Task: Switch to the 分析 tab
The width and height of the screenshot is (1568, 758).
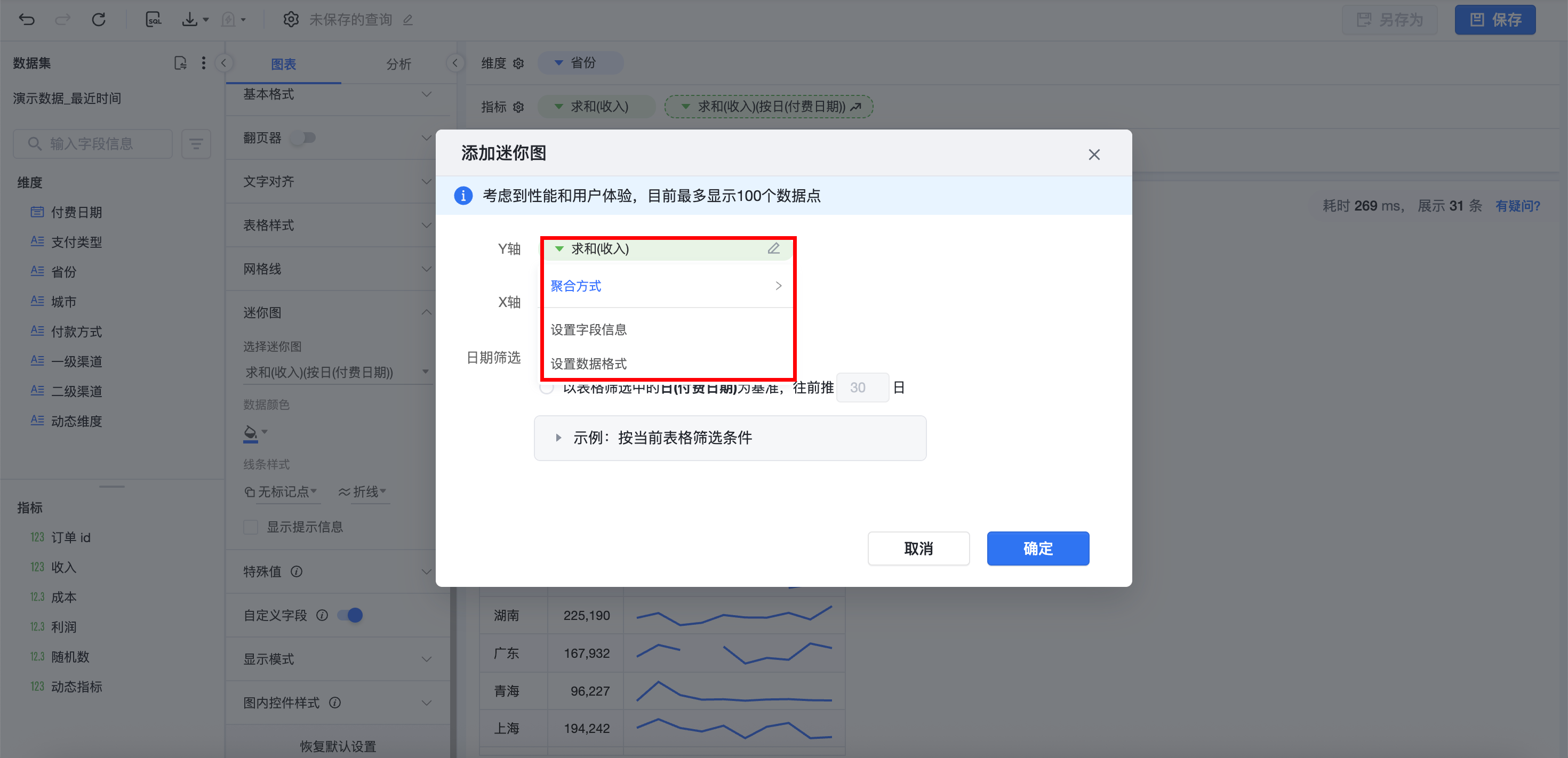Action: [x=398, y=64]
